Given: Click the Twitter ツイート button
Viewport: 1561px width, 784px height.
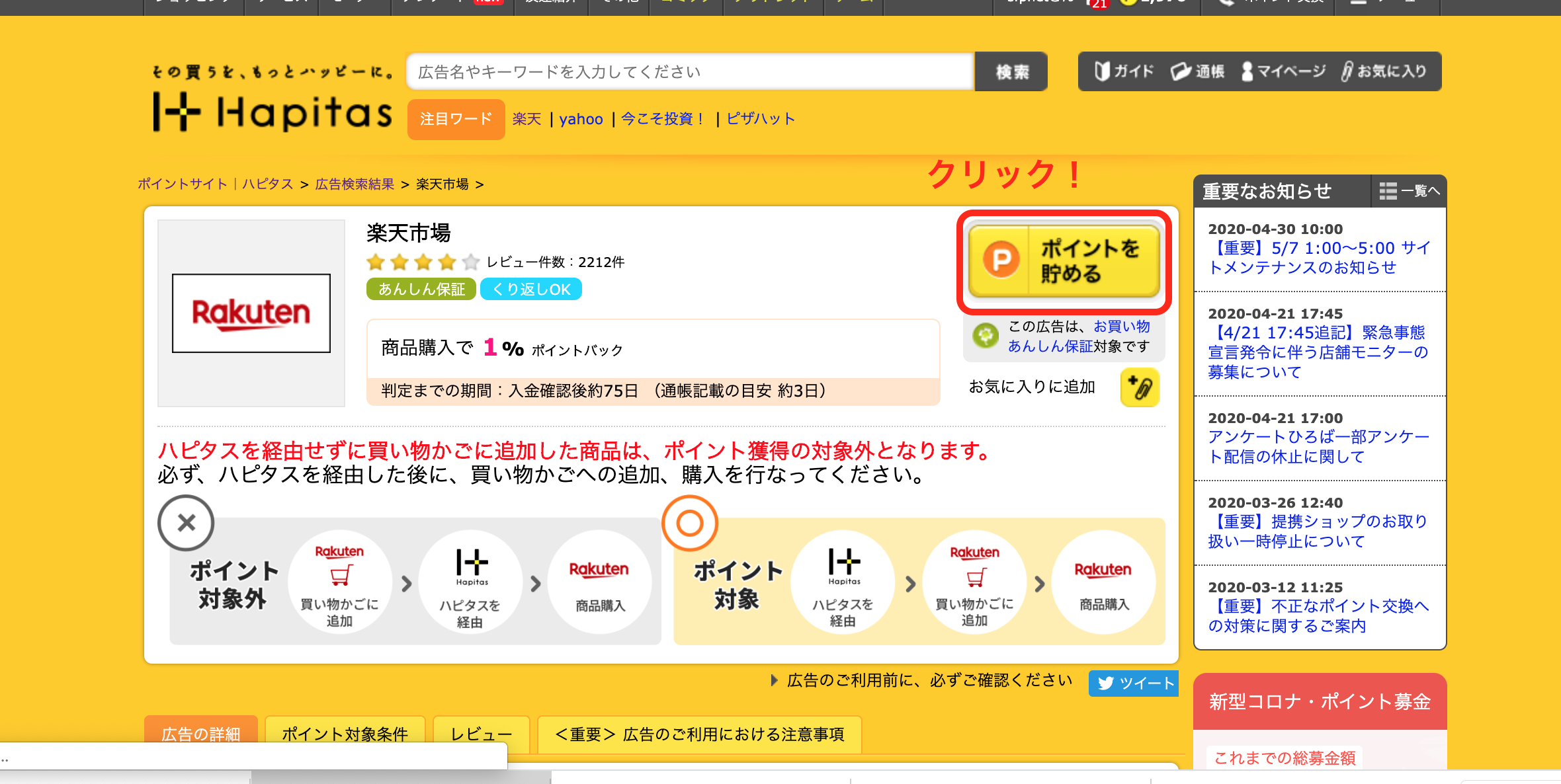Looking at the screenshot, I should click(1134, 684).
